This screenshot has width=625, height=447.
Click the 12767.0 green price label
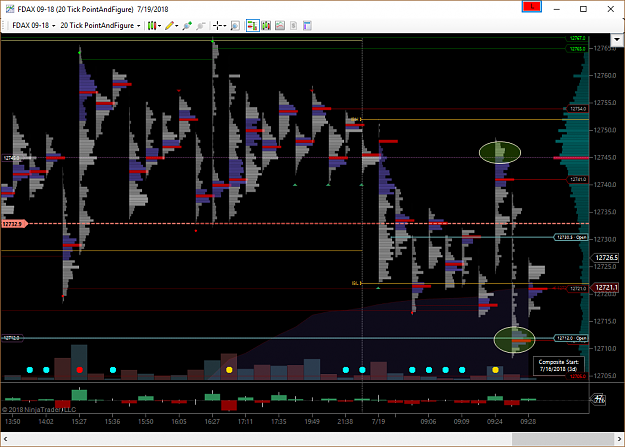pos(577,38)
